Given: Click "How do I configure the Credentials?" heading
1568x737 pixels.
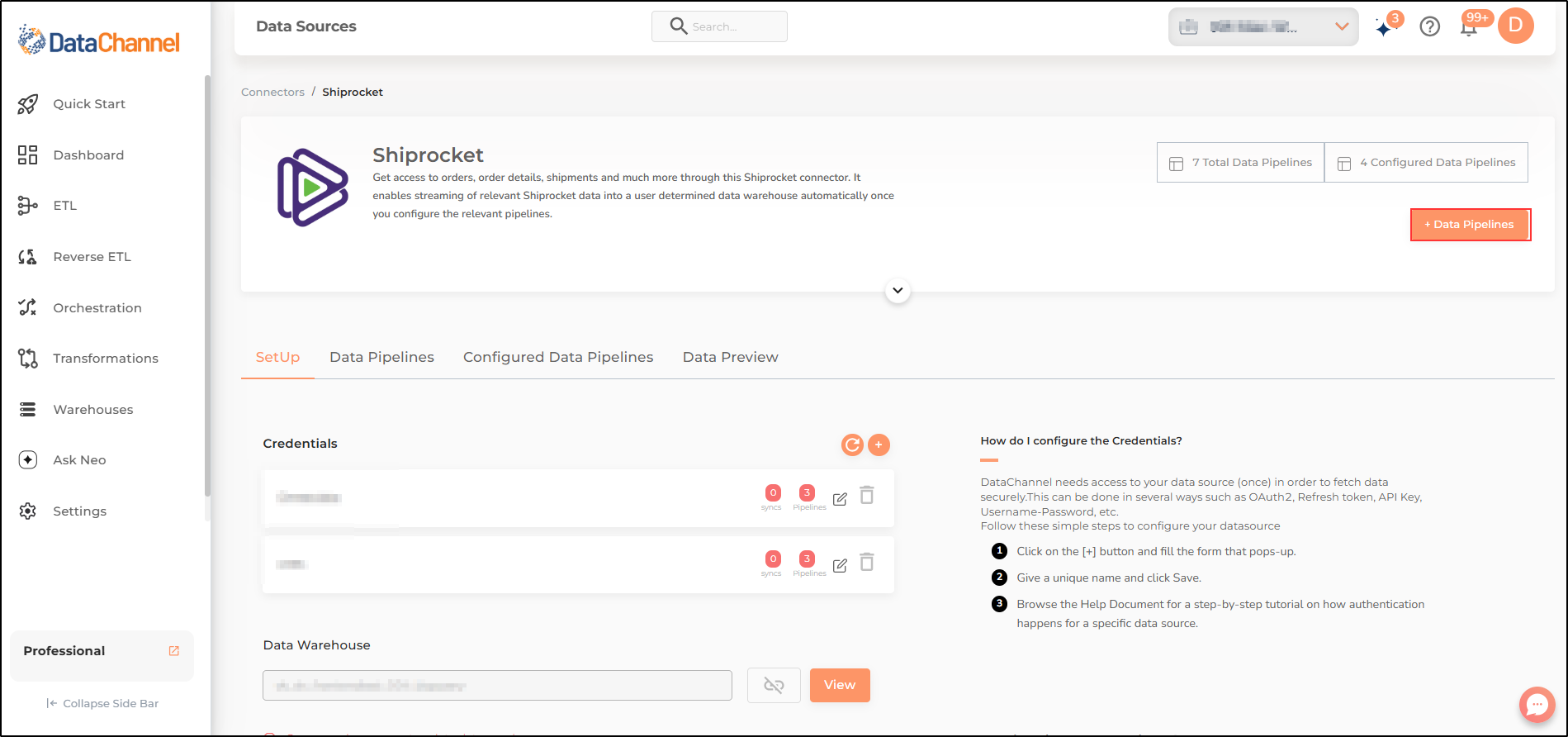Looking at the screenshot, I should coord(1081,441).
